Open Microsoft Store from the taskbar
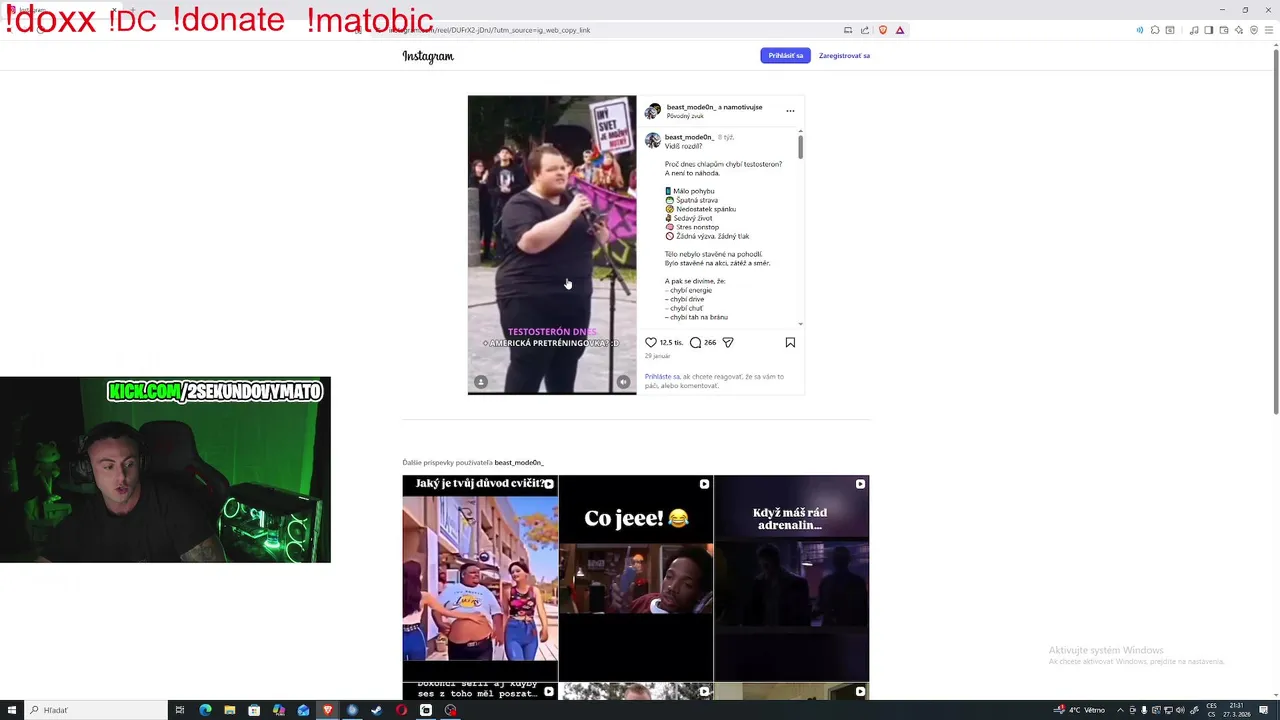Viewport: 1280px width, 720px height. [254, 710]
